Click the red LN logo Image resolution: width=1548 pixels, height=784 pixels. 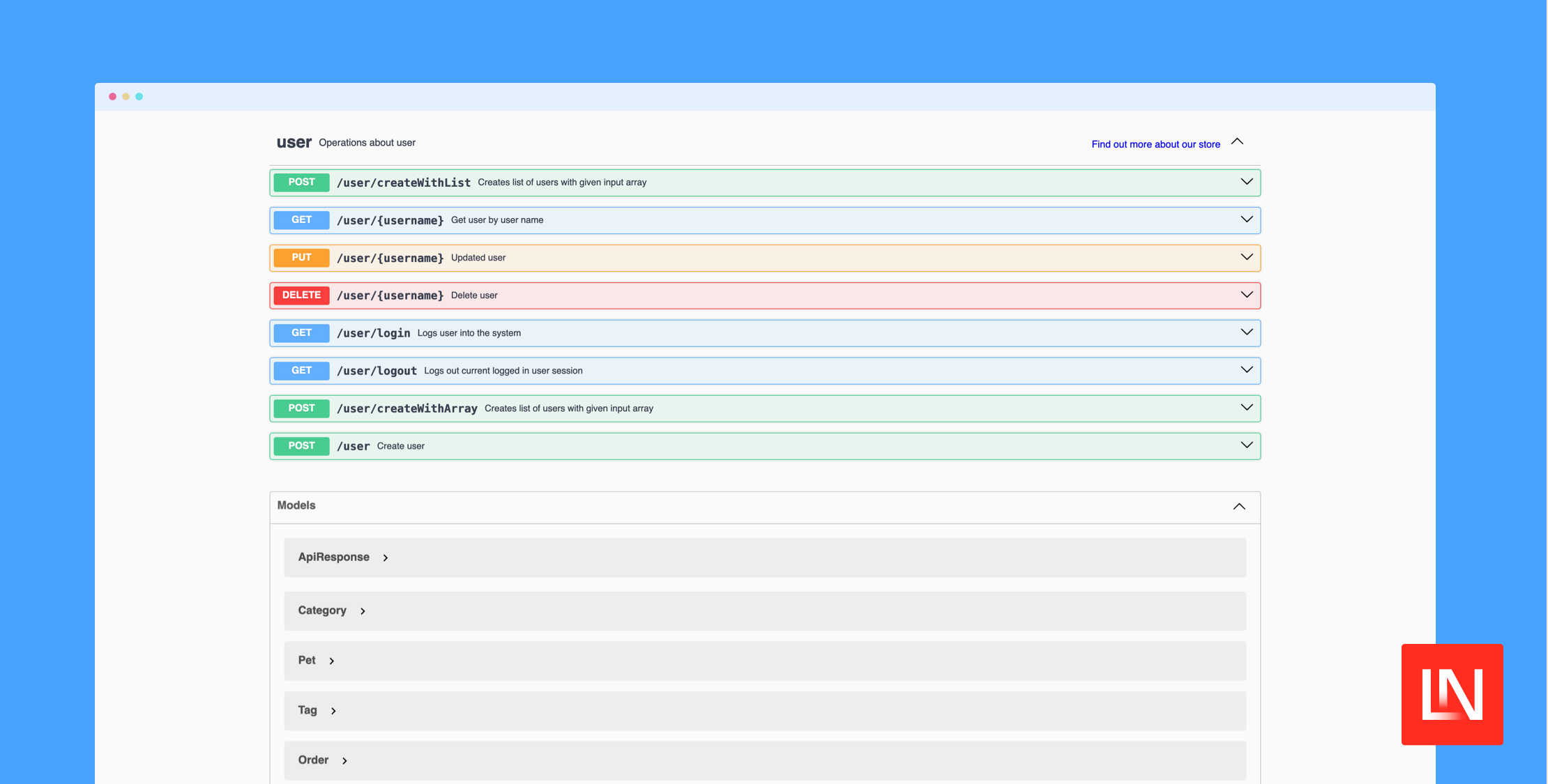(1452, 695)
